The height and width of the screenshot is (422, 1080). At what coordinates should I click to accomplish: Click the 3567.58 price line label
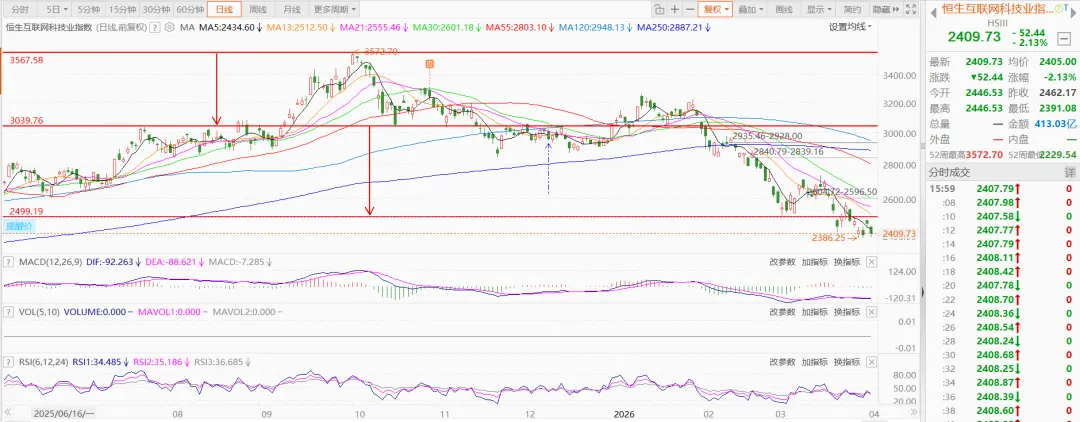[x=26, y=61]
